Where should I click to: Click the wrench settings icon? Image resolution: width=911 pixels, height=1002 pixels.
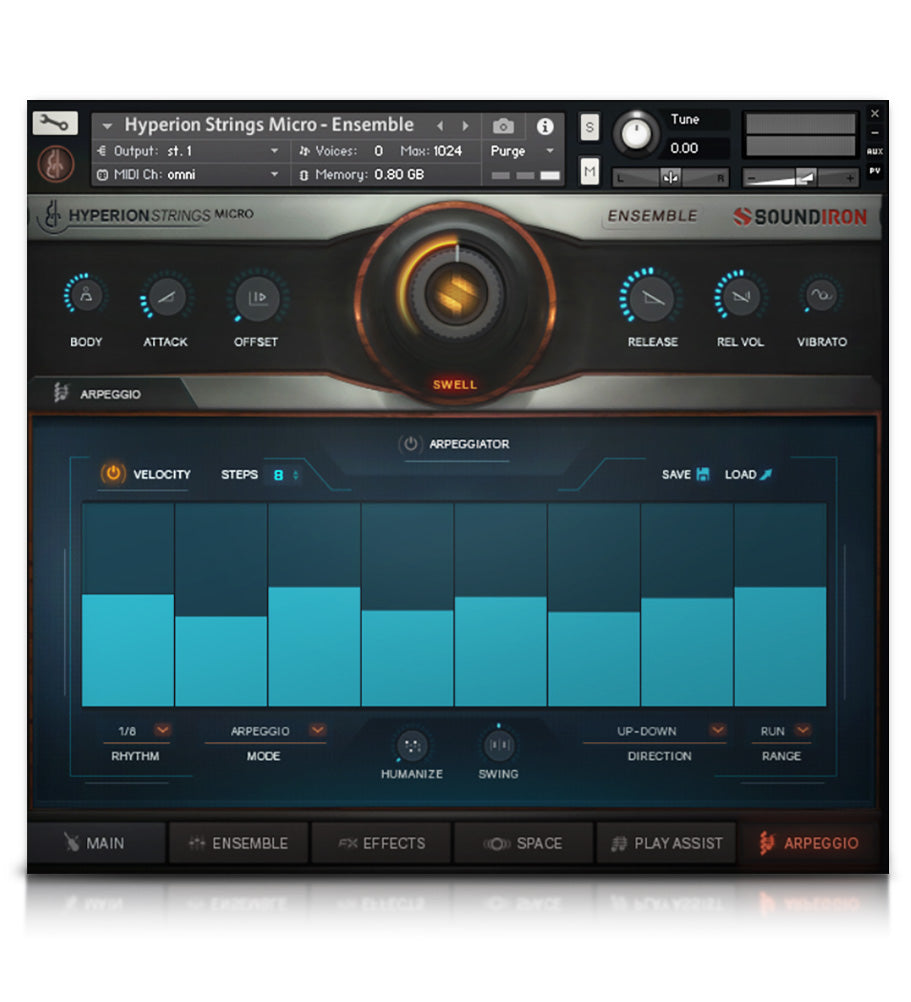55,123
